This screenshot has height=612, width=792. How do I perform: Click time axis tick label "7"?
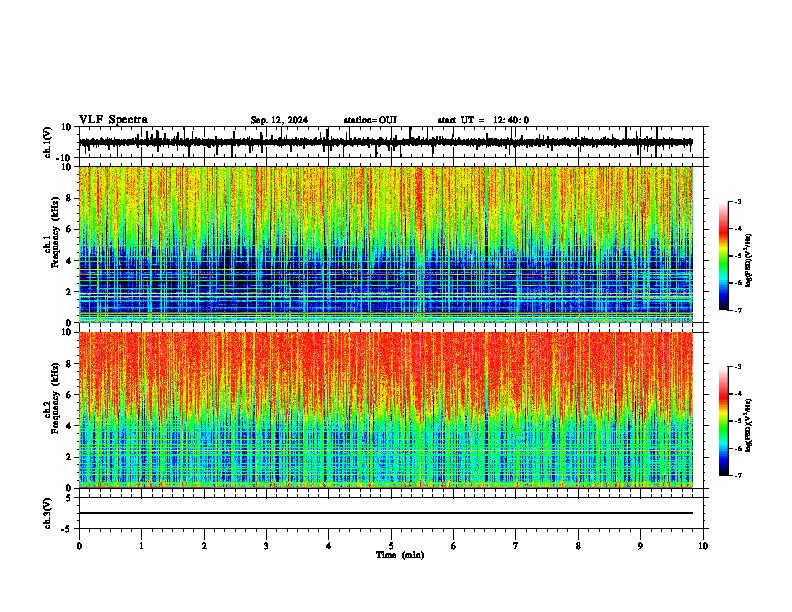point(516,546)
